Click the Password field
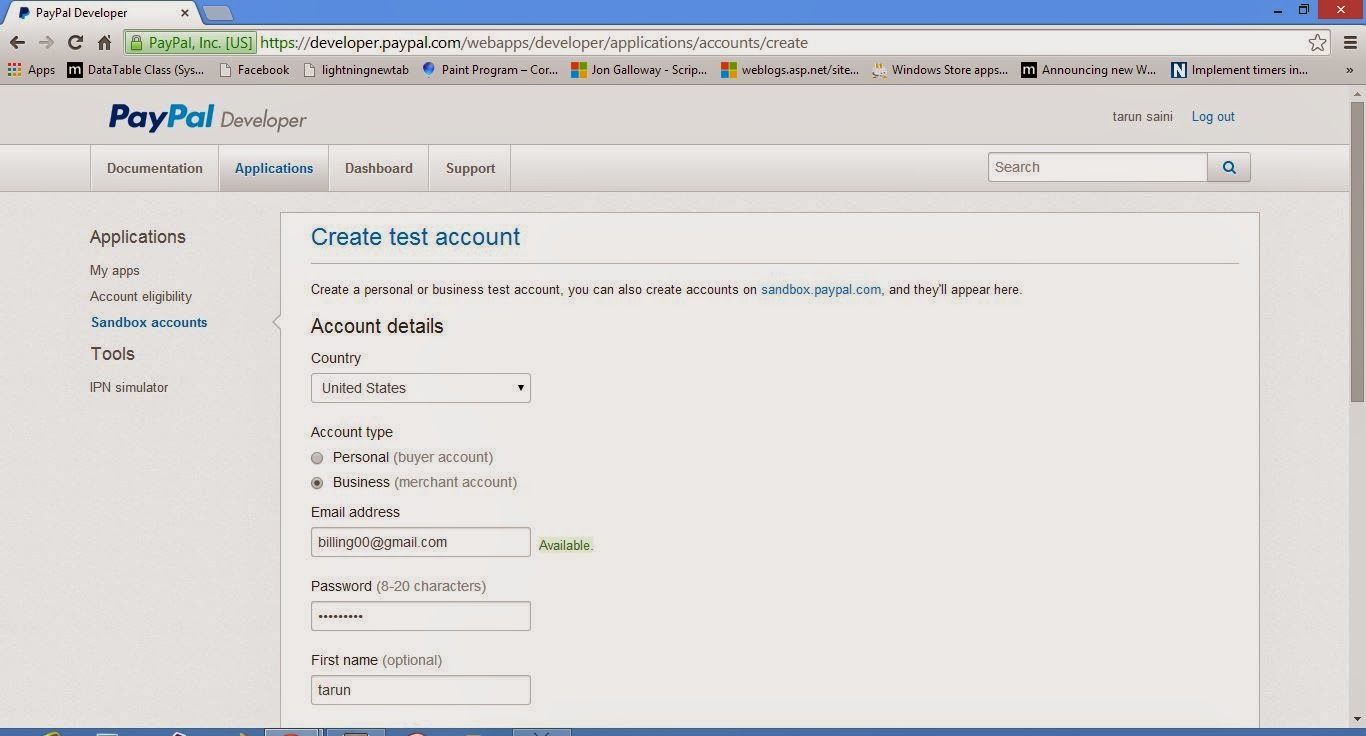This screenshot has width=1366, height=736. pyautogui.click(x=421, y=616)
